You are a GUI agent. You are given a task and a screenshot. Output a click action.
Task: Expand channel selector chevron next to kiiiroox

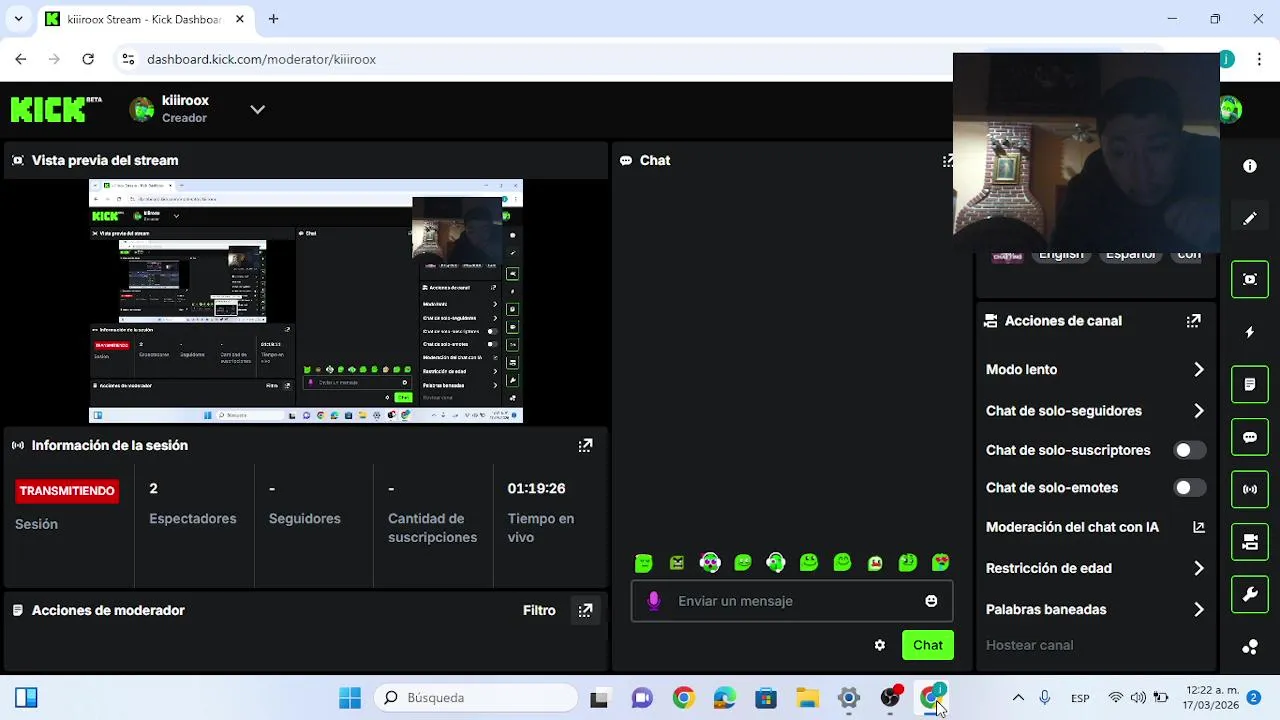(257, 109)
